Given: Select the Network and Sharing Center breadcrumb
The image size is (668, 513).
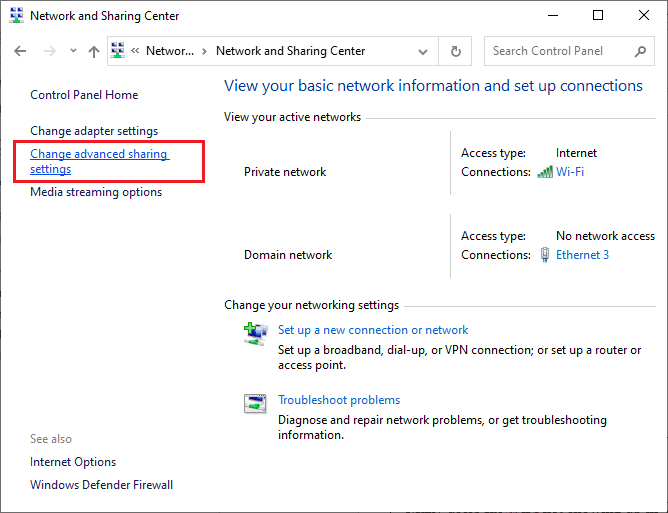Looking at the screenshot, I should [290, 51].
